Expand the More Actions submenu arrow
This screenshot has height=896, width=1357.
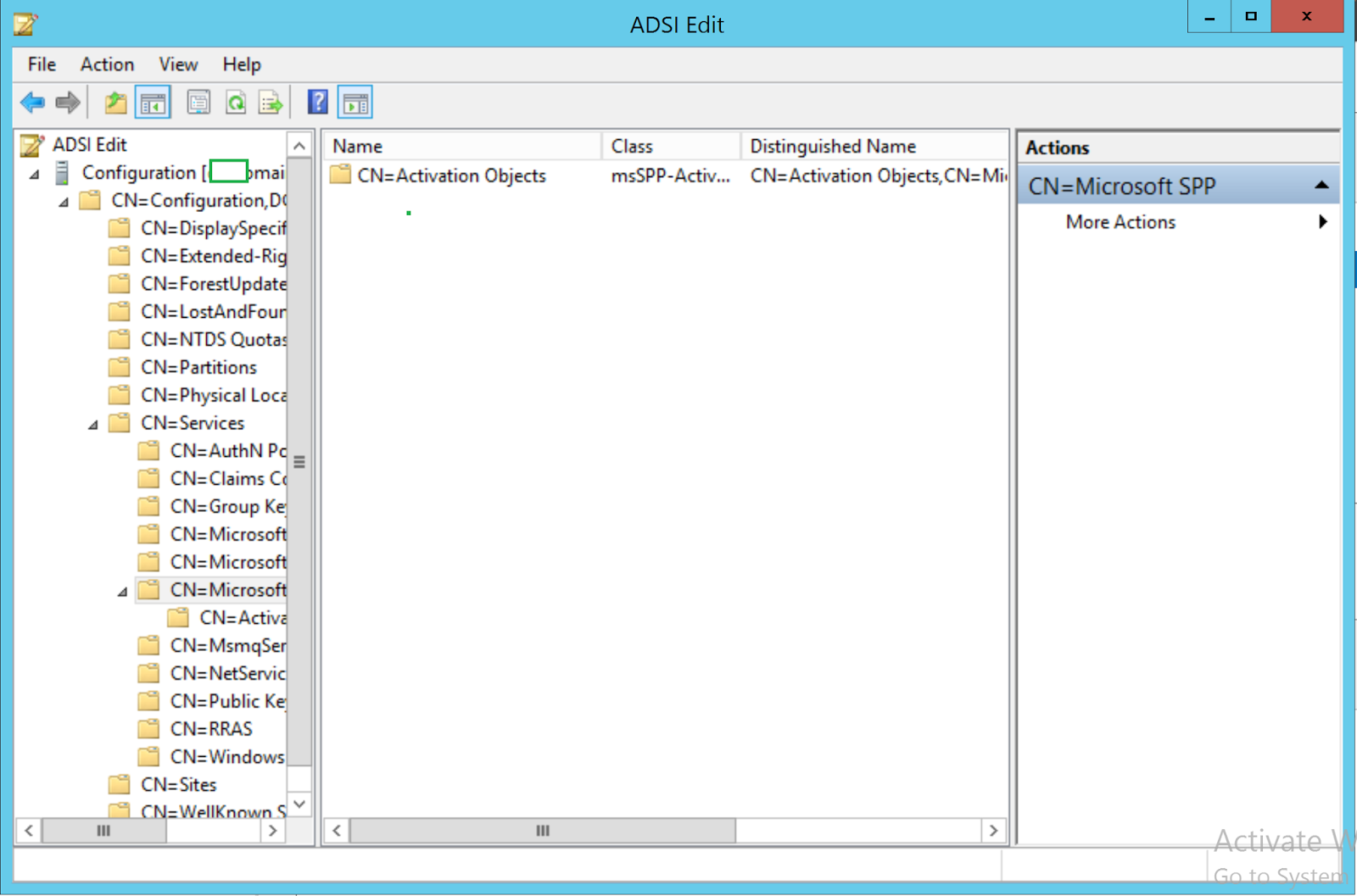[x=1323, y=221]
